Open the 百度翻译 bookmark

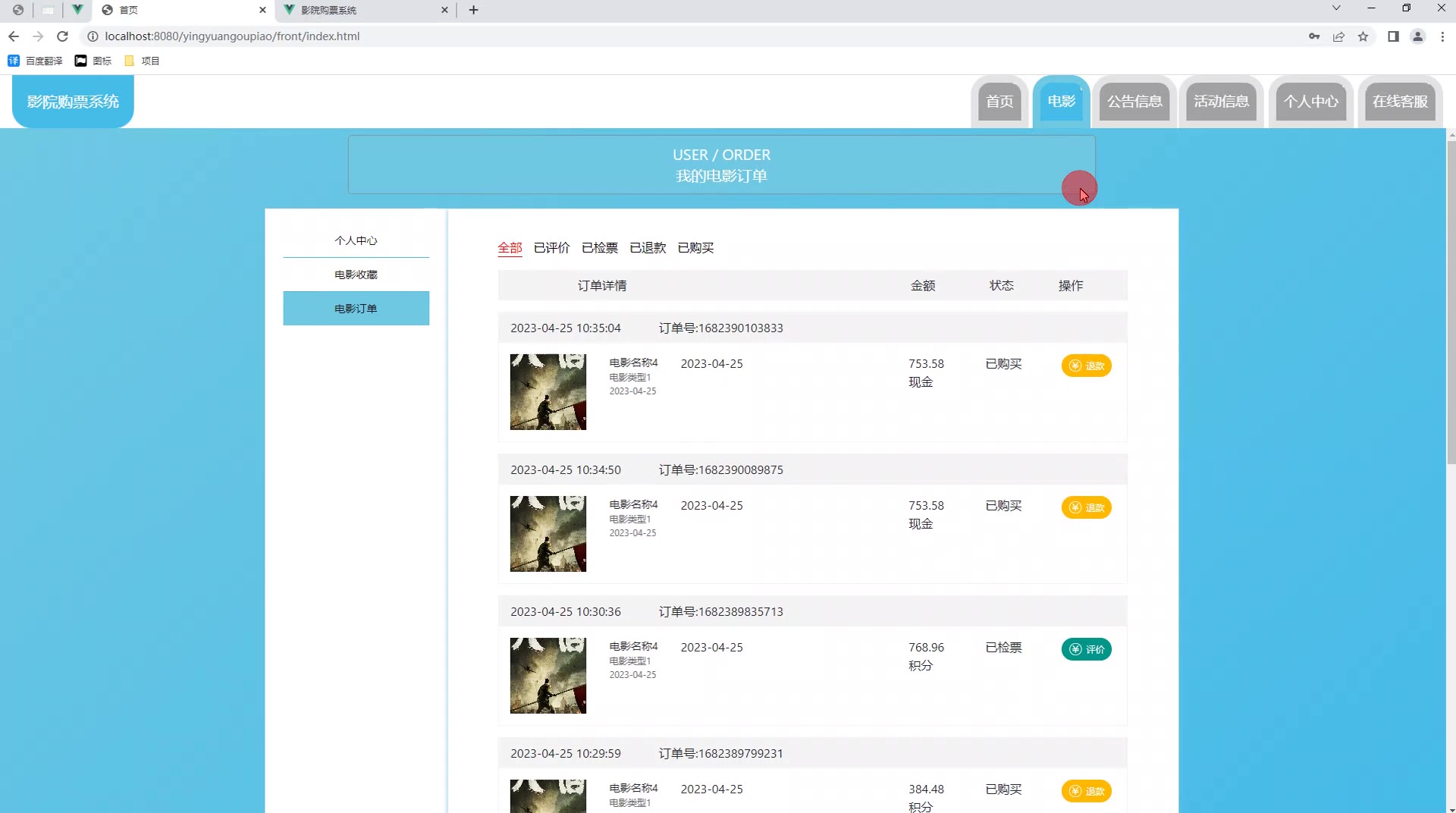36,61
